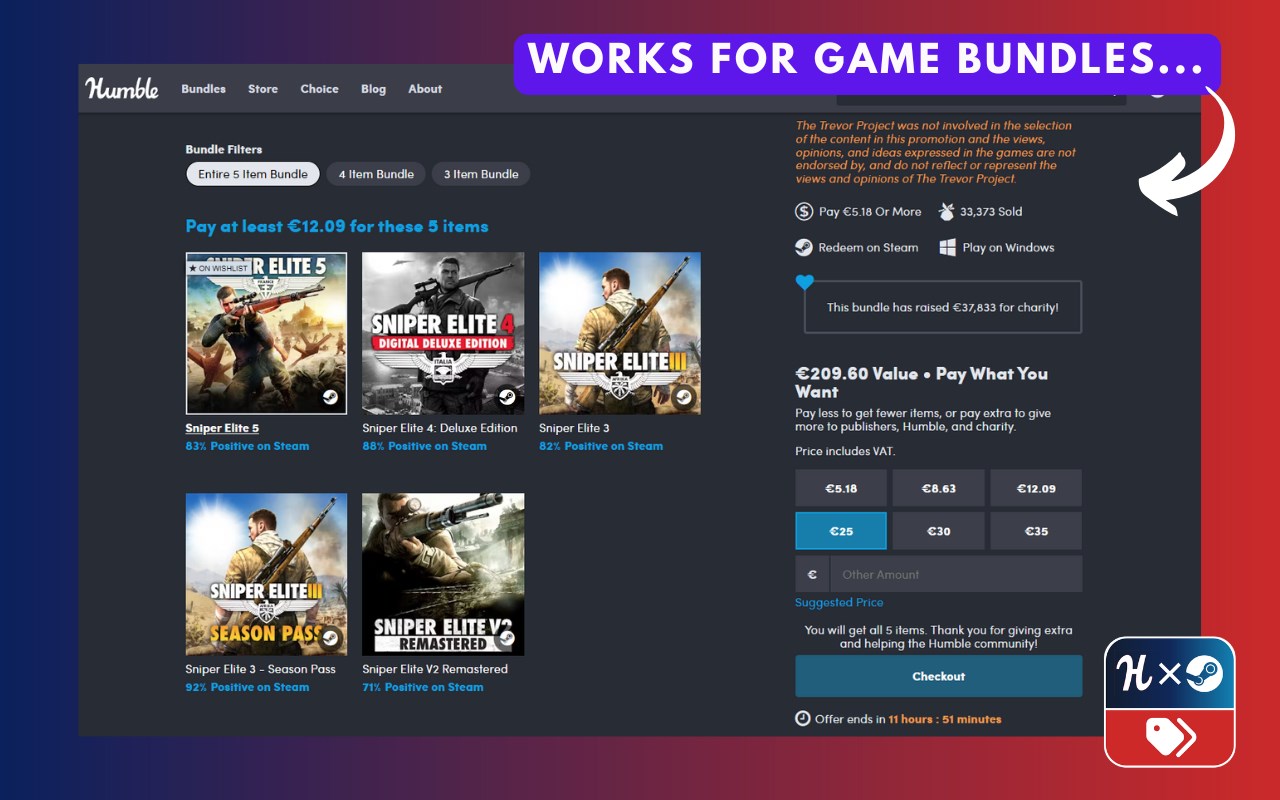Click the euro currency symbol box

(812, 574)
